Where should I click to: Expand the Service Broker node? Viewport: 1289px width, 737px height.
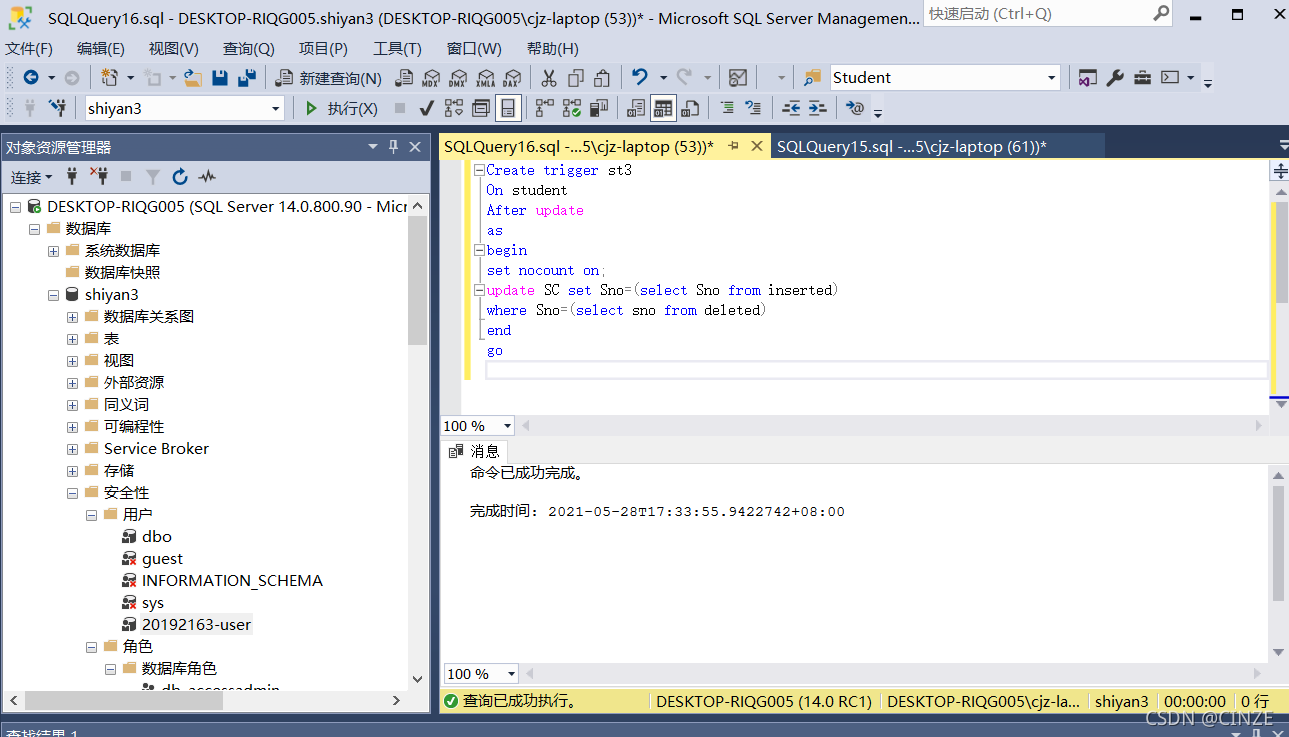72,449
